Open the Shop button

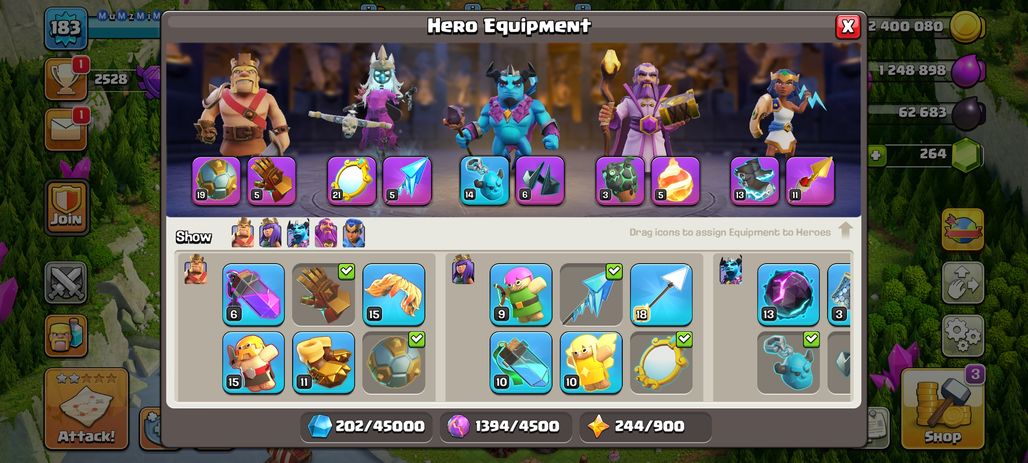(943, 409)
